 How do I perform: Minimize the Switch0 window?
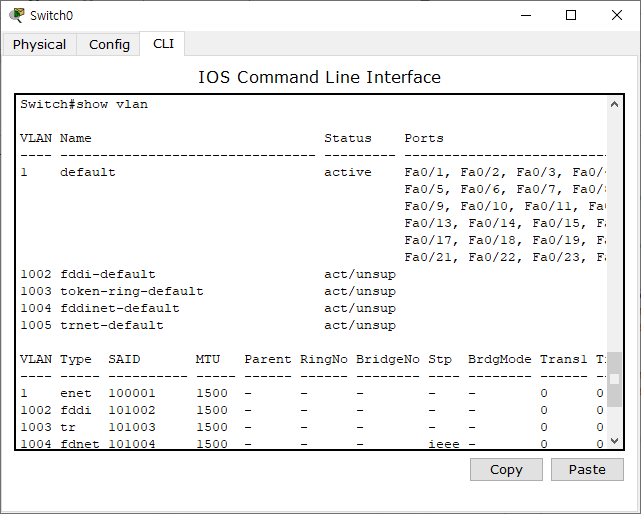[x=526, y=16]
